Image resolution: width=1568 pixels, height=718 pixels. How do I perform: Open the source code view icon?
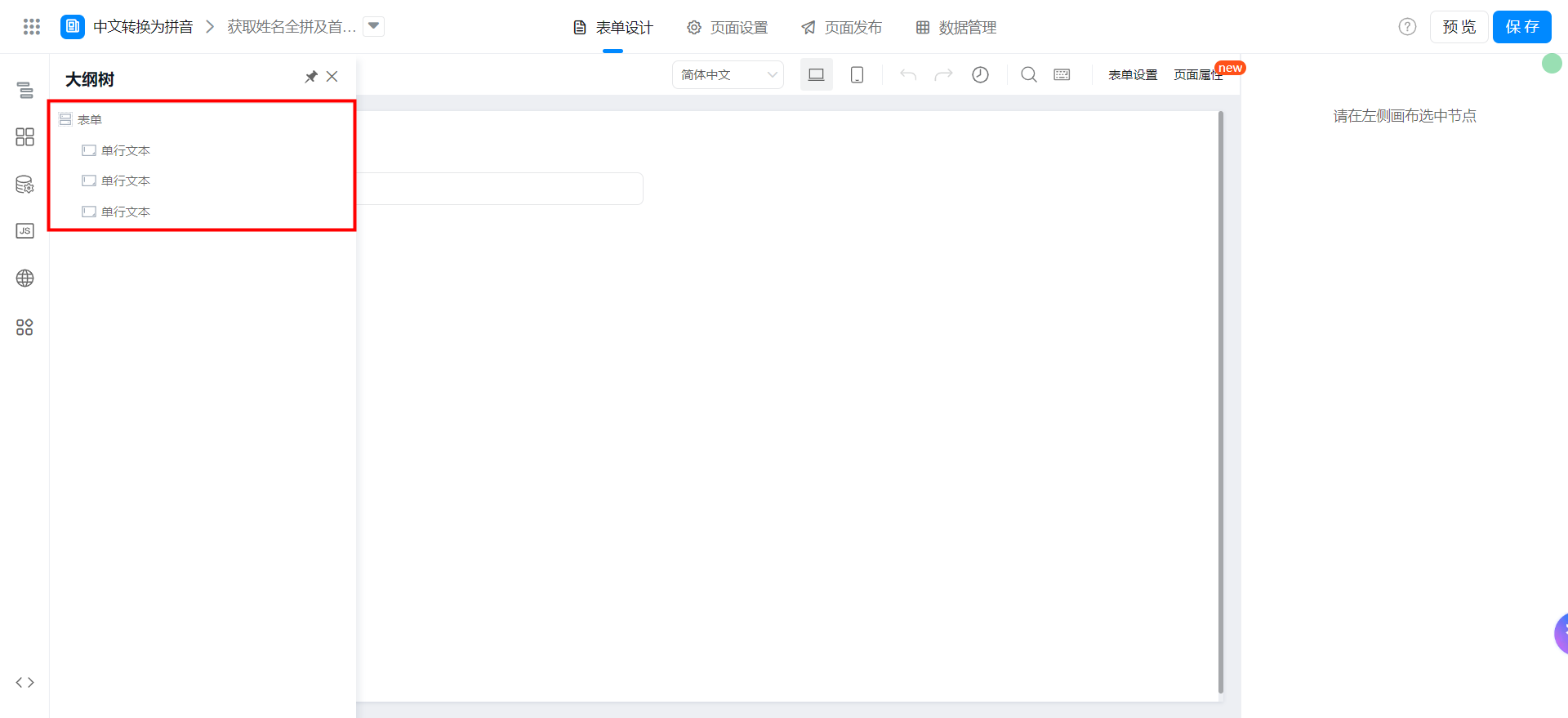(25, 683)
